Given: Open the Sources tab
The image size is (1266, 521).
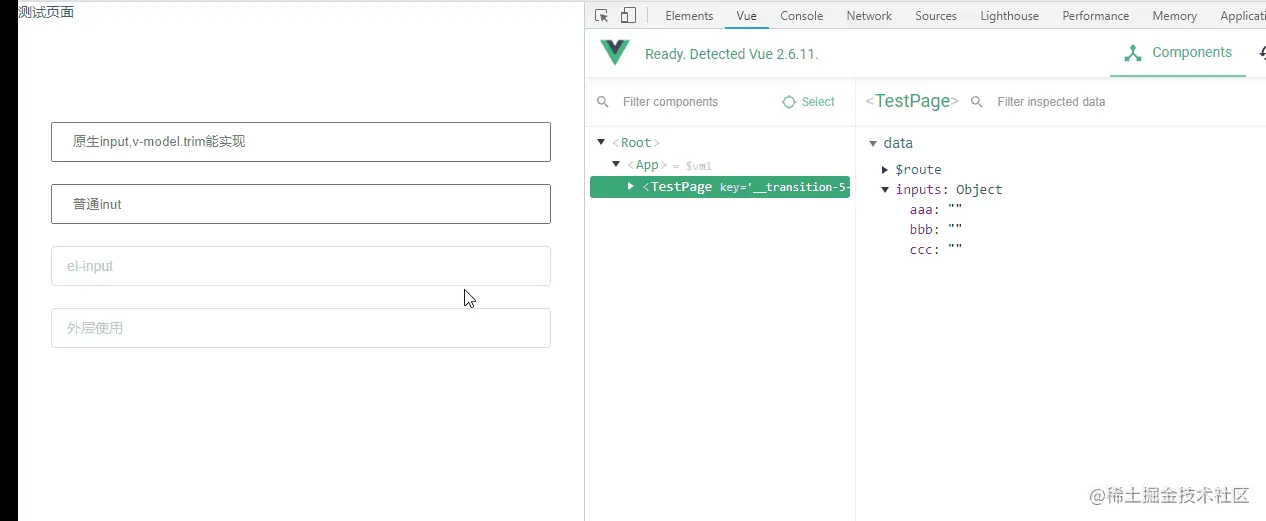Looking at the screenshot, I should point(936,16).
